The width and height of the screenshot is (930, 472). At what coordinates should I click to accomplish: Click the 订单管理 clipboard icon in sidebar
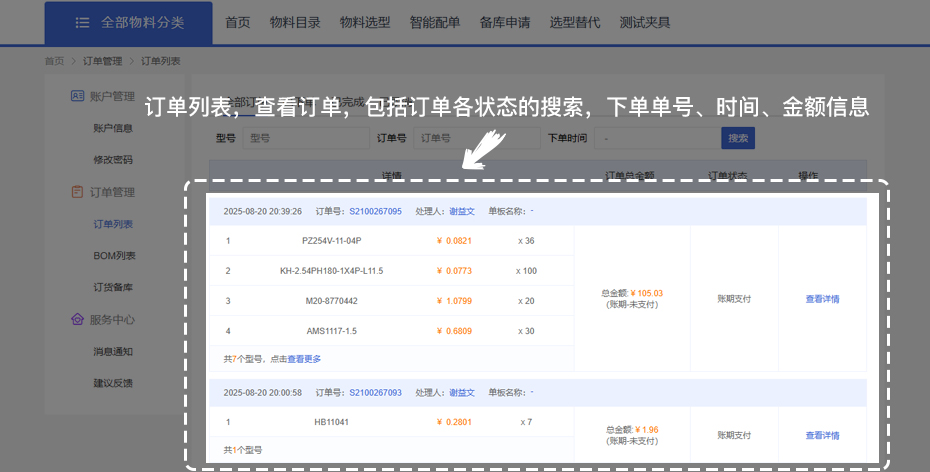tap(77, 192)
